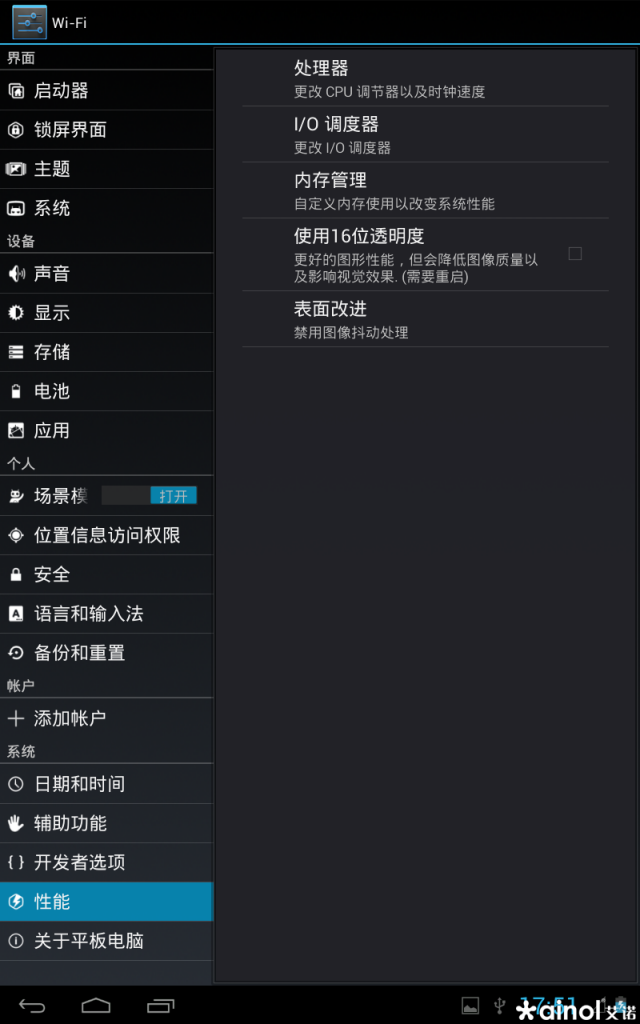Image resolution: width=640 pixels, height=1024 pixels.
Task: Tap the battery icon for 电池
Action: pos(16,391)
